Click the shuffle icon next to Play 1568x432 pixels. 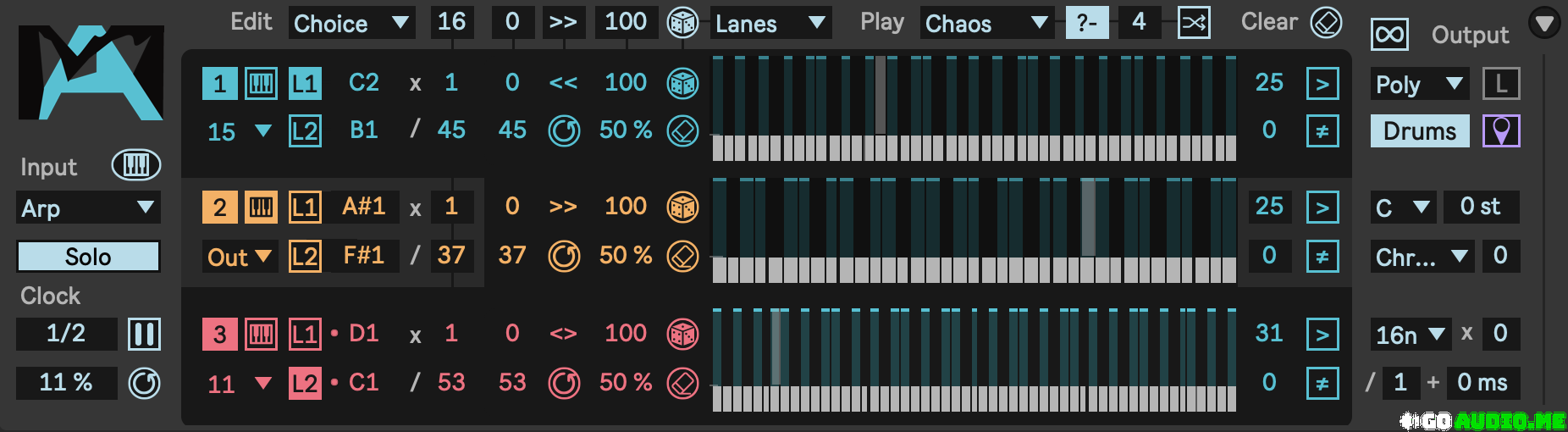coord(1194,23)
